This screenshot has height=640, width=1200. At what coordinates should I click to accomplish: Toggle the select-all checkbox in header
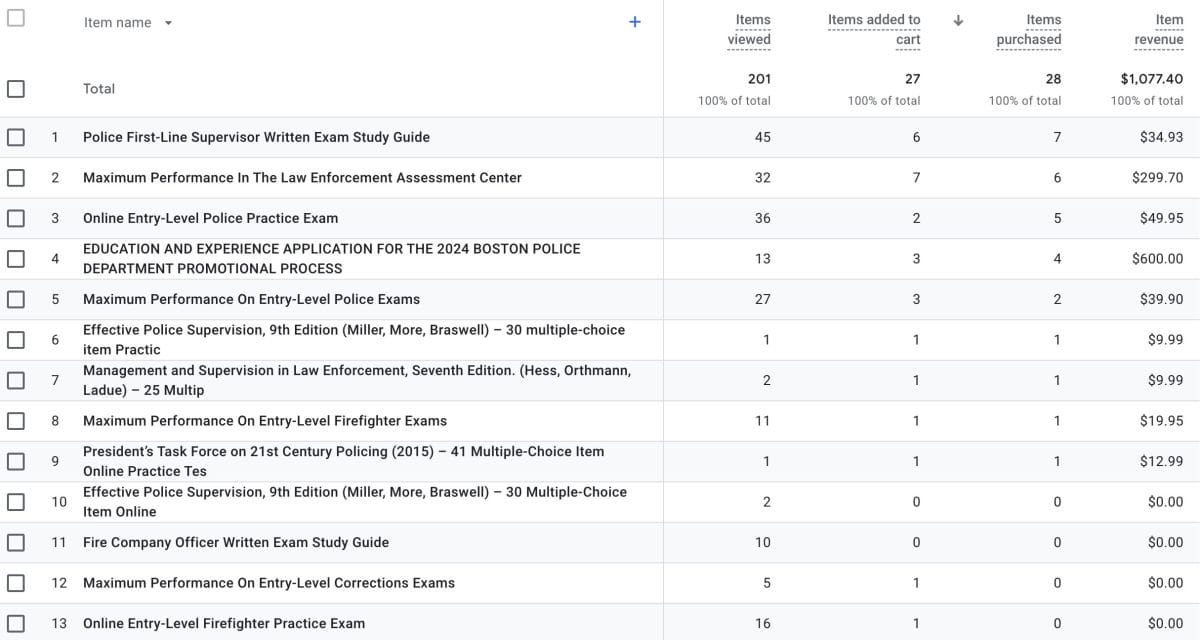(x=16, y=18)
